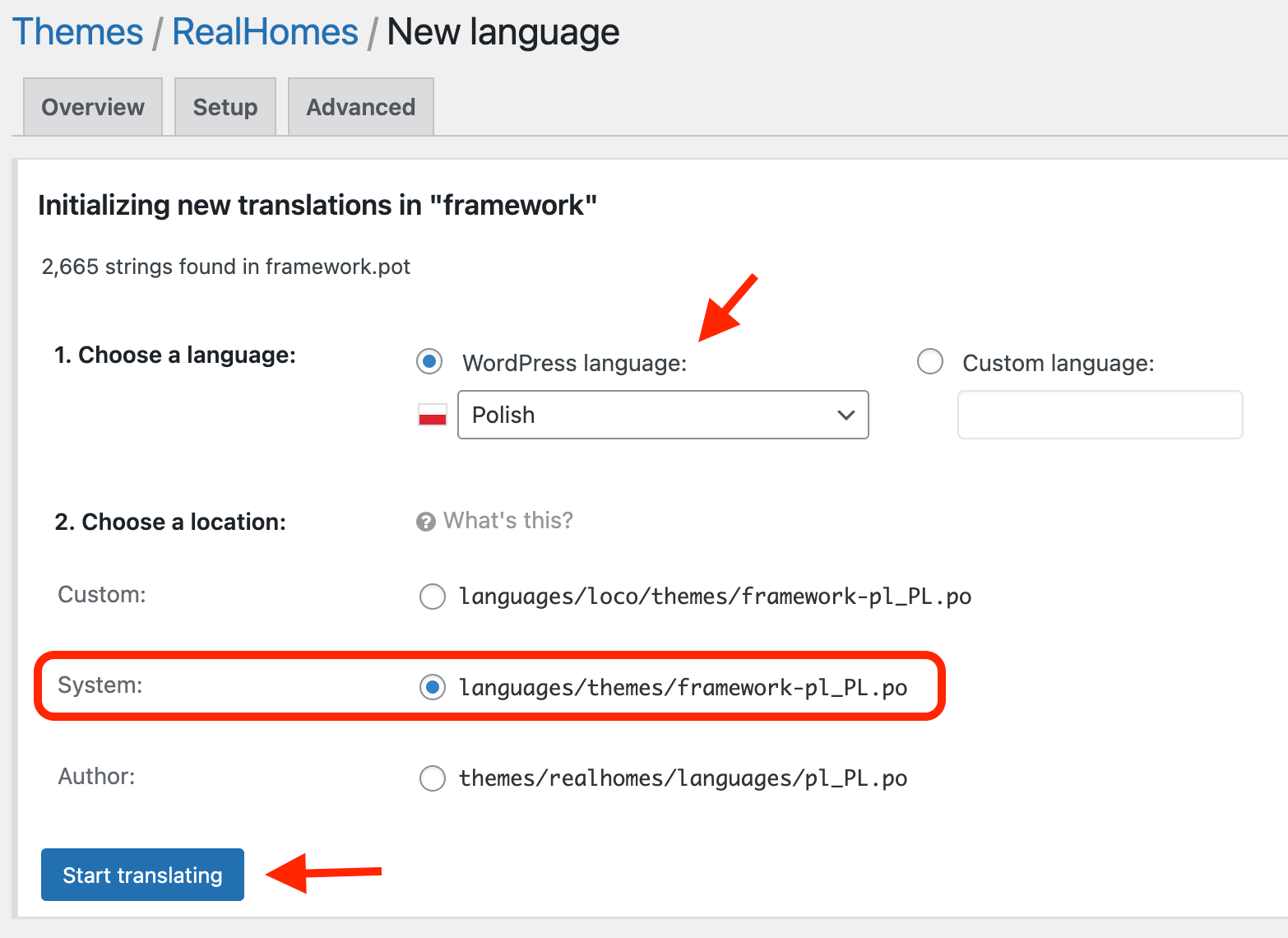Viewport: 1288px width, 938px height.
Task: Click the "Author:" row label
Action: pos(96,777)
